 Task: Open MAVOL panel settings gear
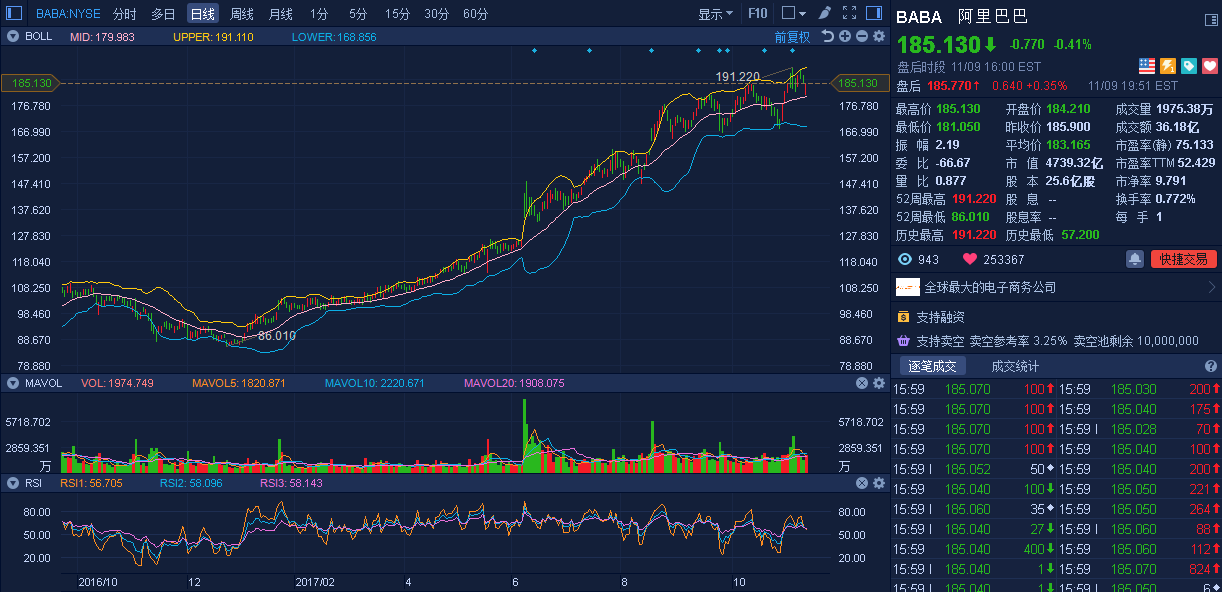(879, 383)
